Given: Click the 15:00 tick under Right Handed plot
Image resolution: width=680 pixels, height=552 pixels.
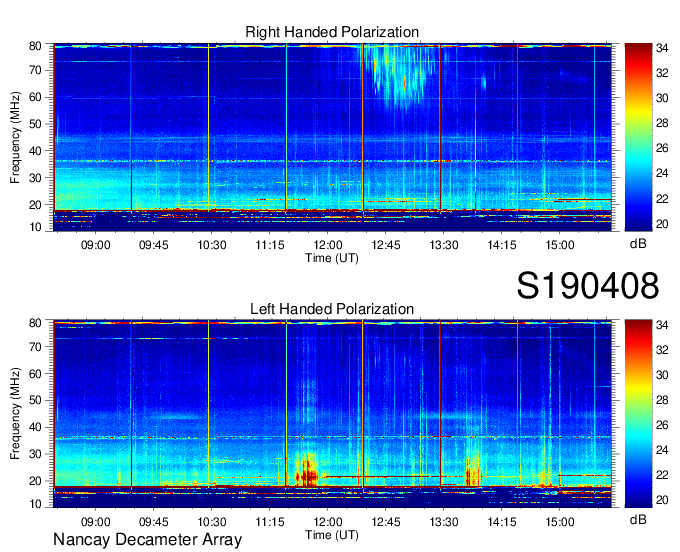Looking at the screenshot, I should pos(560,245).
